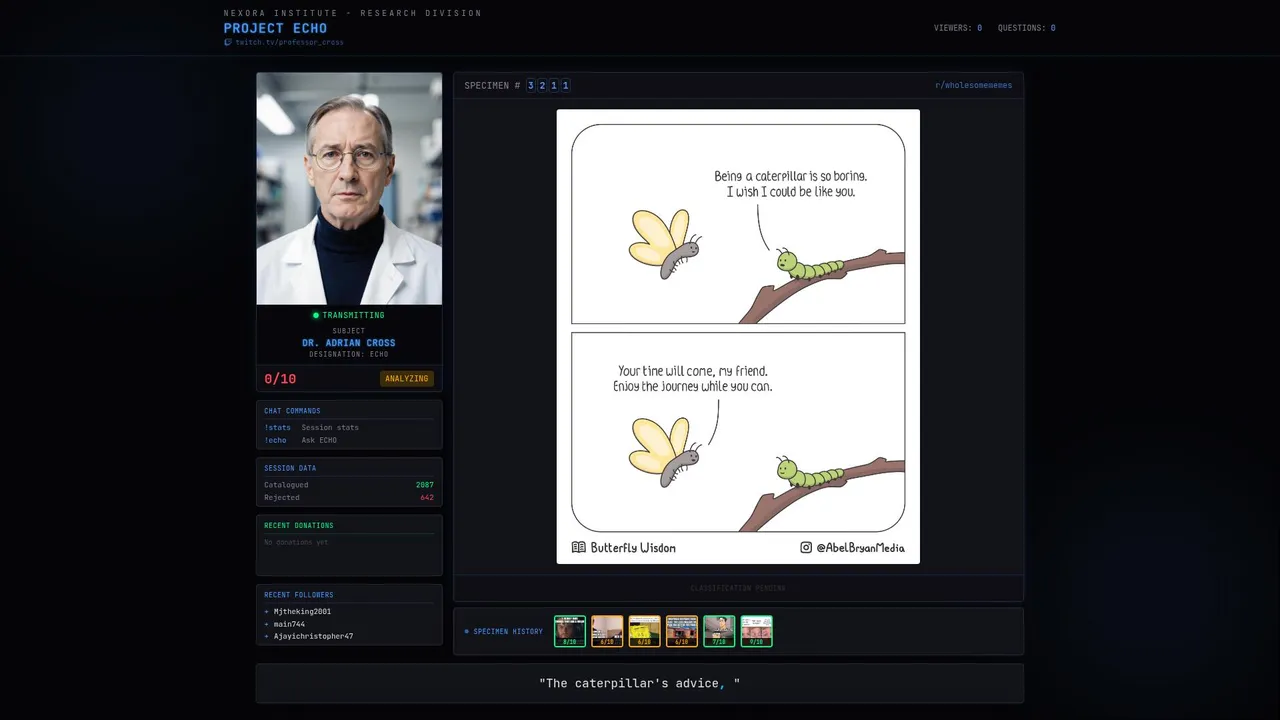Click follower Ajayichristopher47
1280x720 pixels.
313,636
